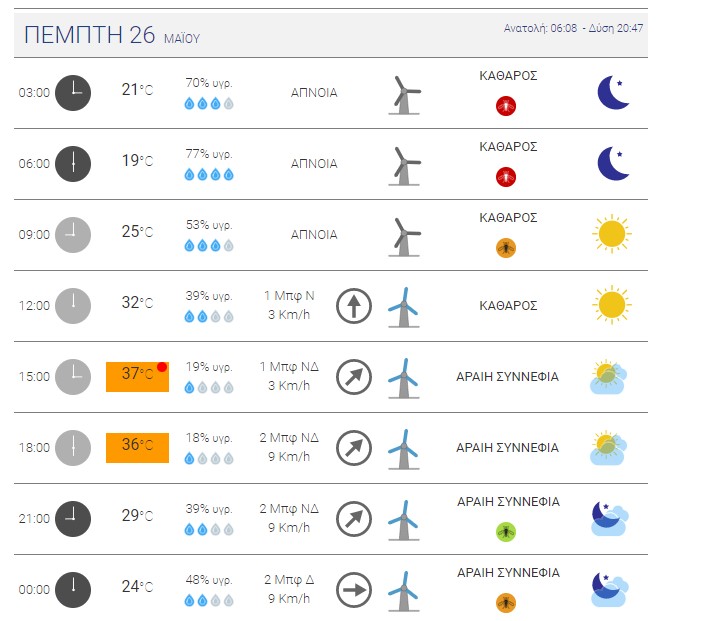Click the sunrise and sunset times text
The height and width of the screenshot is (621, 706).
click(573, 28)
